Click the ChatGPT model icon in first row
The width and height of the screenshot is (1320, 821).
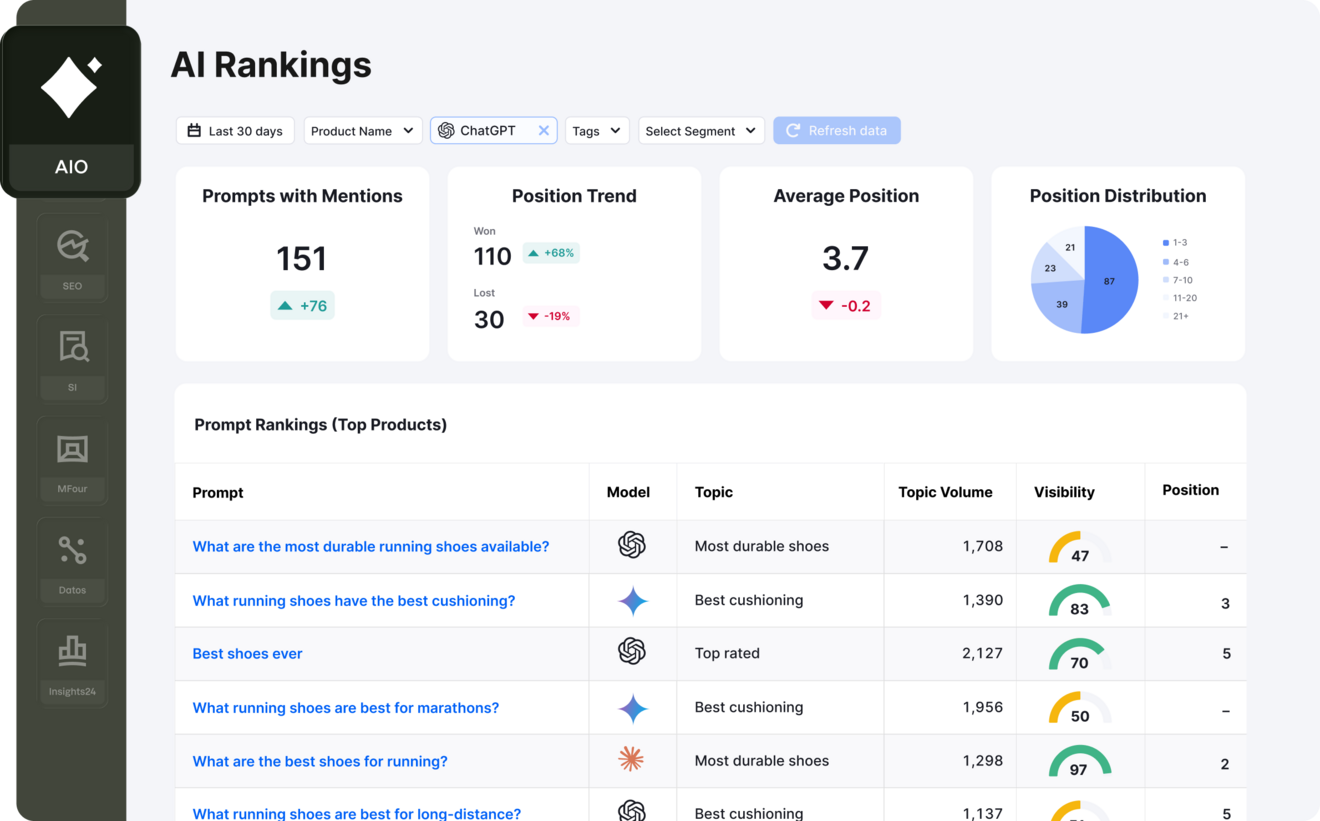pos(632,545)
